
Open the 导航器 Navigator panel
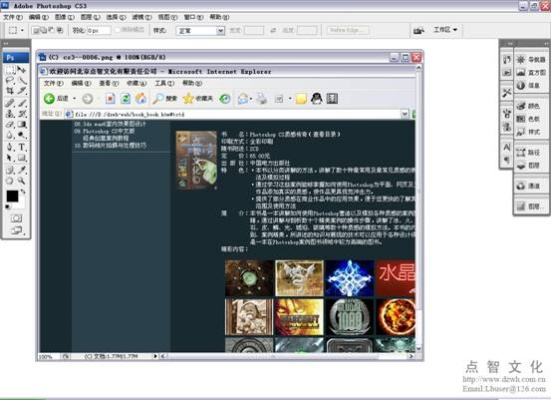(531, 60)
